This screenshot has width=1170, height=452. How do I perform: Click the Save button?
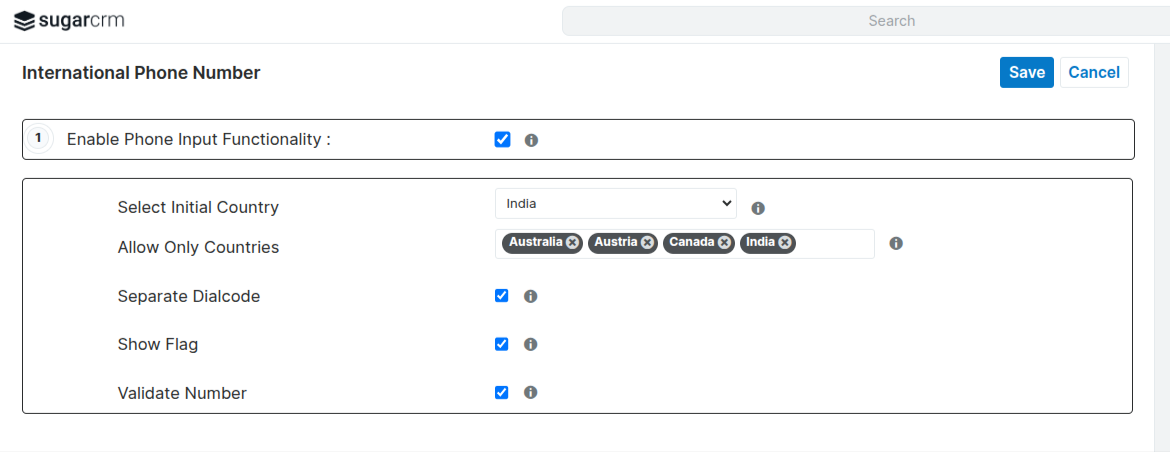[x=1026, y=72]
